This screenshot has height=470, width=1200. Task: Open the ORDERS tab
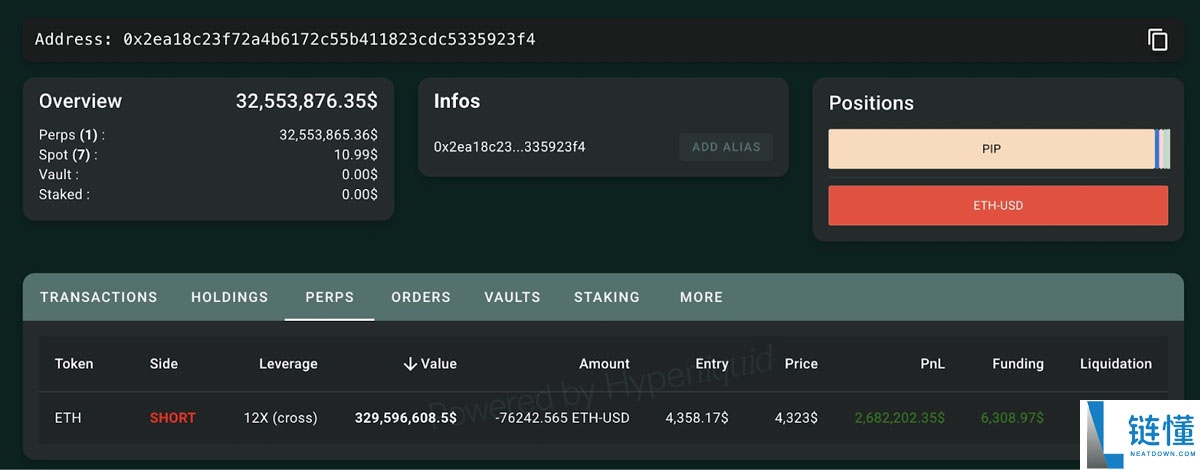(421, 297)
